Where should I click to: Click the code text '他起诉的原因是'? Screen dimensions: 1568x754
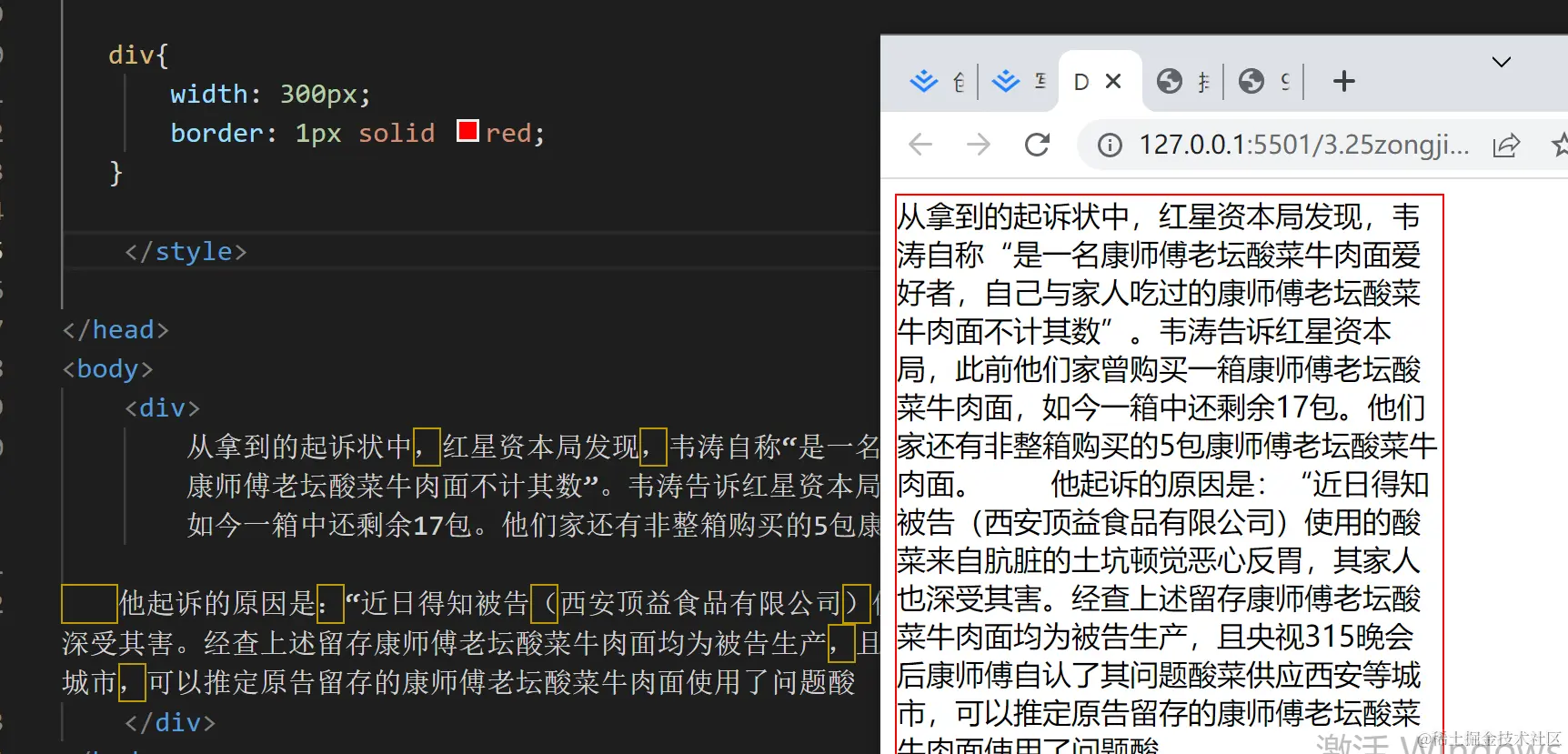click(217, 603)
